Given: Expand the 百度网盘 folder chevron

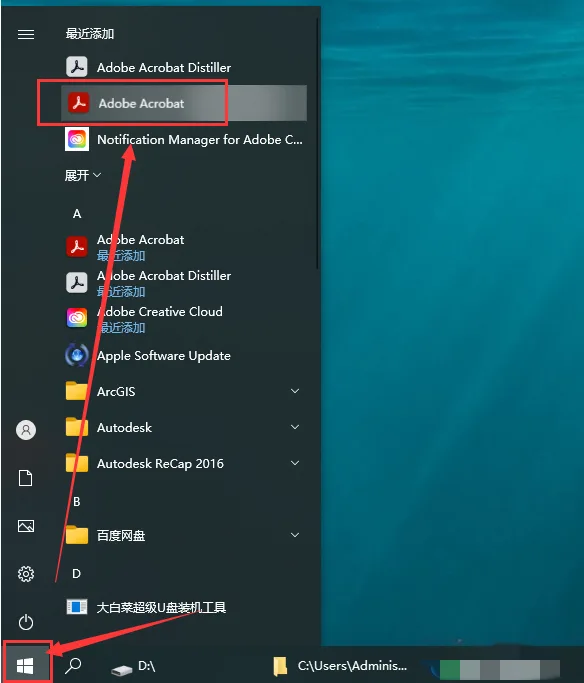Looking at the screenshot, I should point(295,535).
